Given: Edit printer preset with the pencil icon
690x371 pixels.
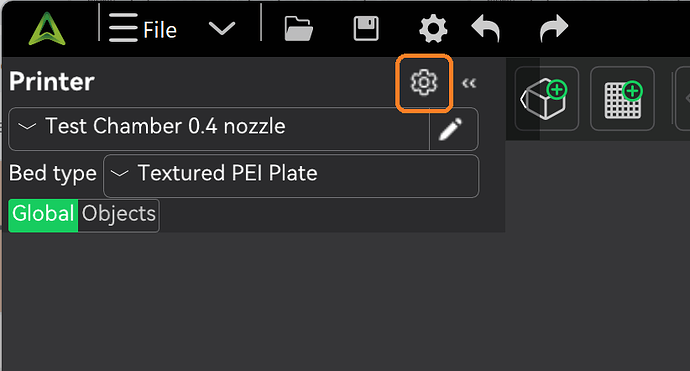Looking at the screenshot, I should pos(451,129).
